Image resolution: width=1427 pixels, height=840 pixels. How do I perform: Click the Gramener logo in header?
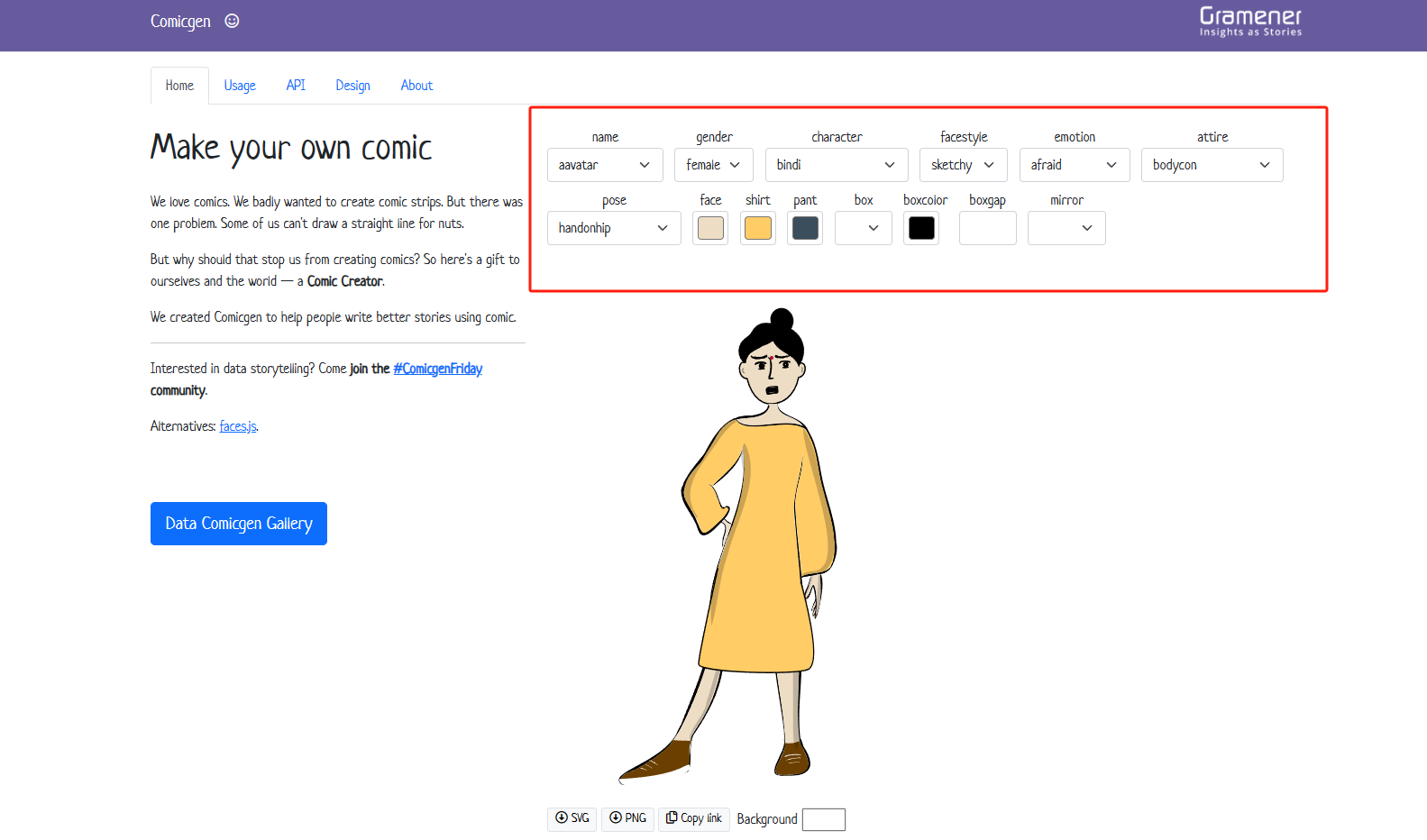tap(1250, 22)
